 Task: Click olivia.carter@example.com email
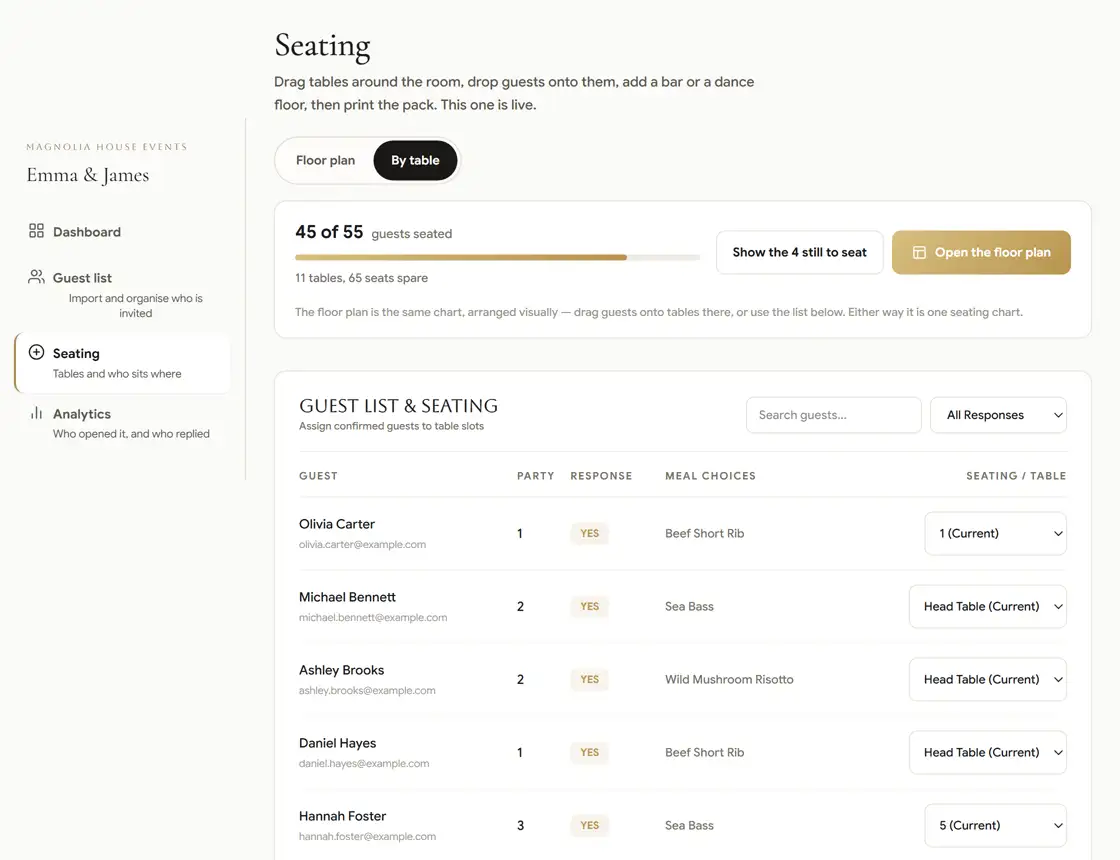pos(362,544)
